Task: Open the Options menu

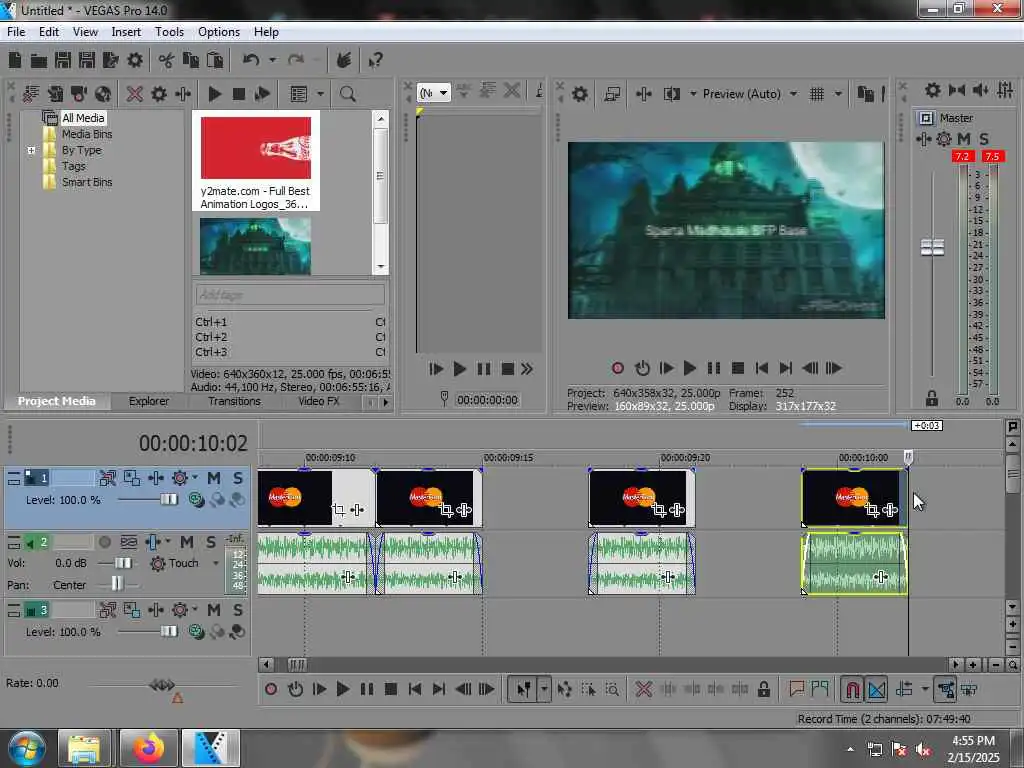Action: point(219,32)
